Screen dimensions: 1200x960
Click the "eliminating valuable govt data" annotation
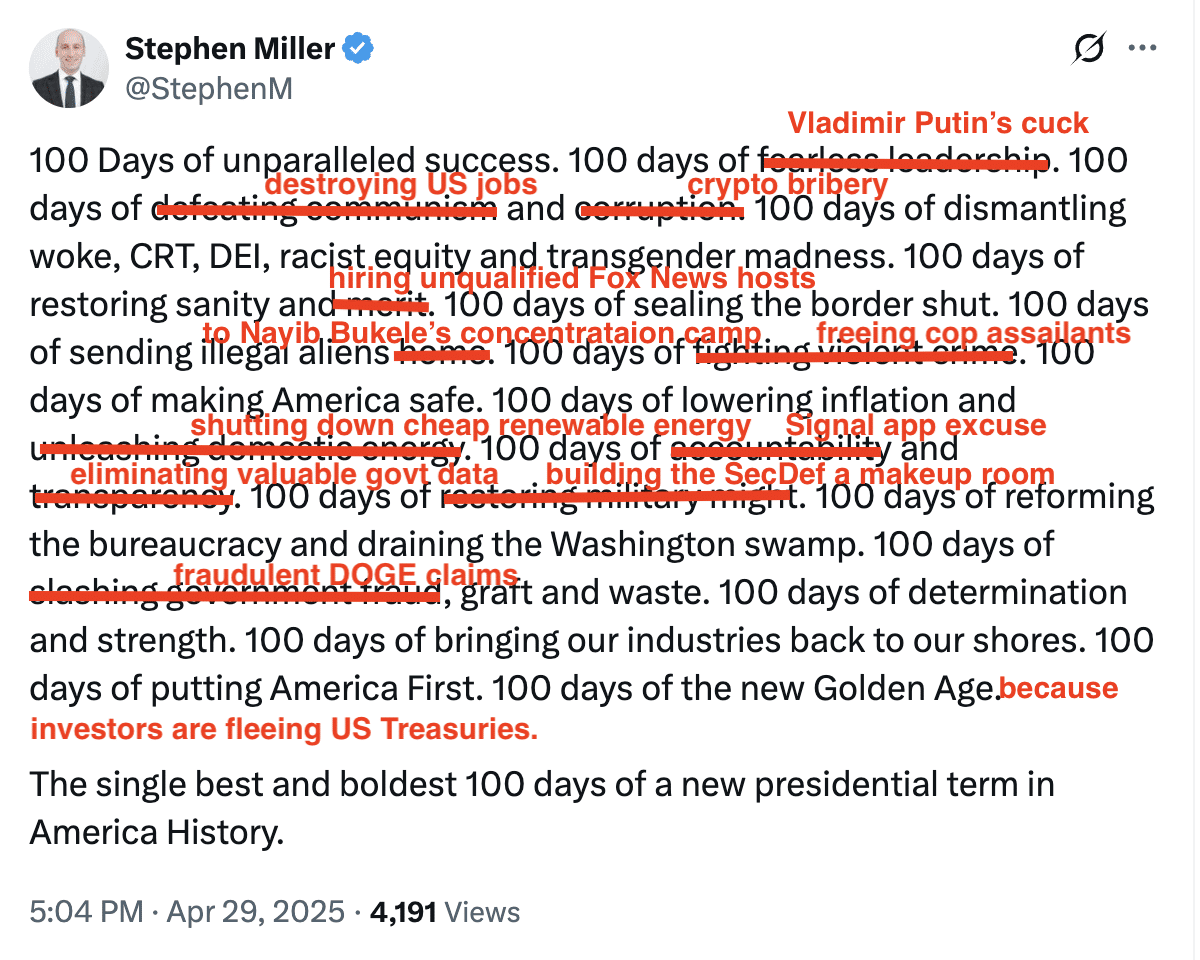[x=284, y=473]
